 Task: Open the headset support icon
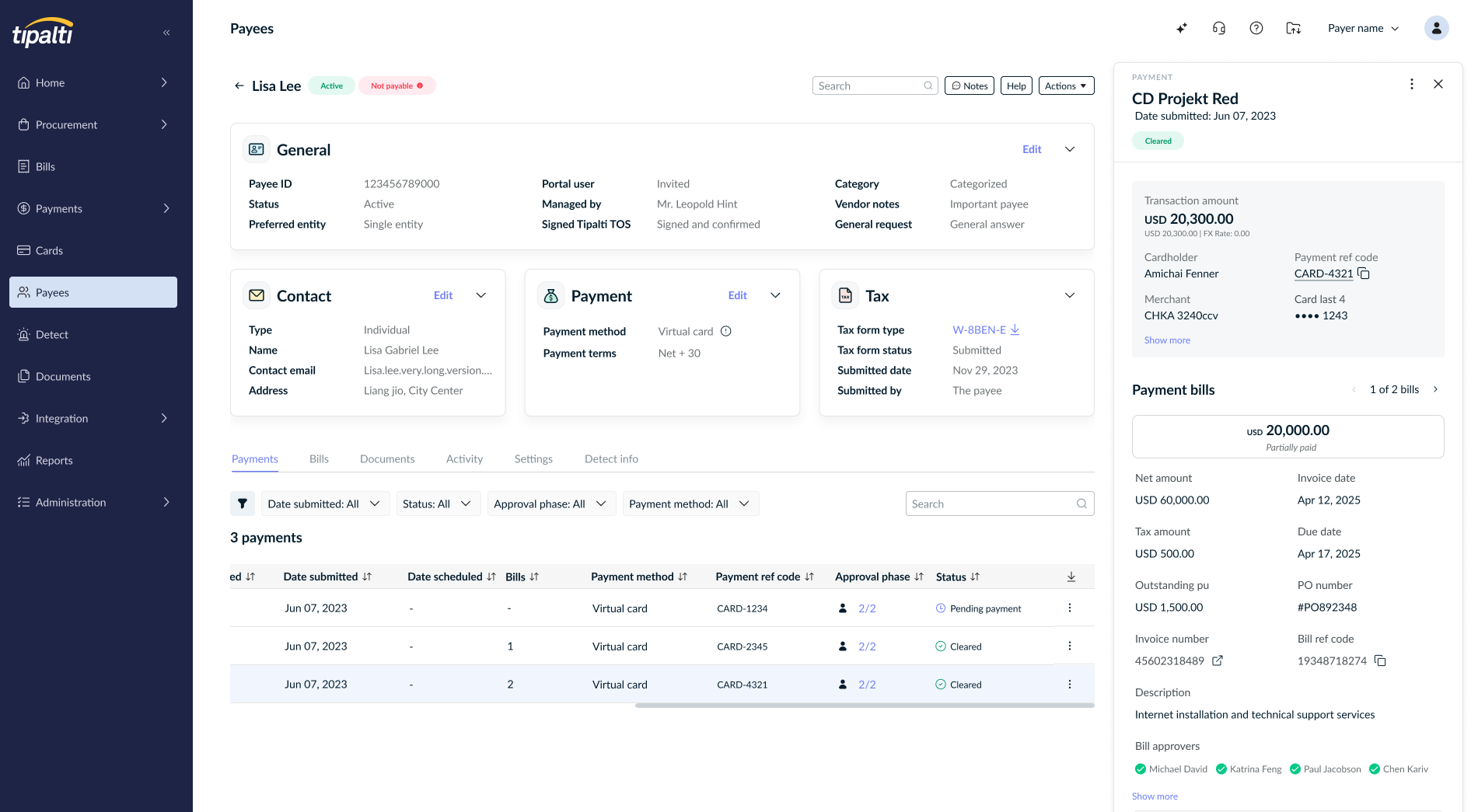[1219, 29]
